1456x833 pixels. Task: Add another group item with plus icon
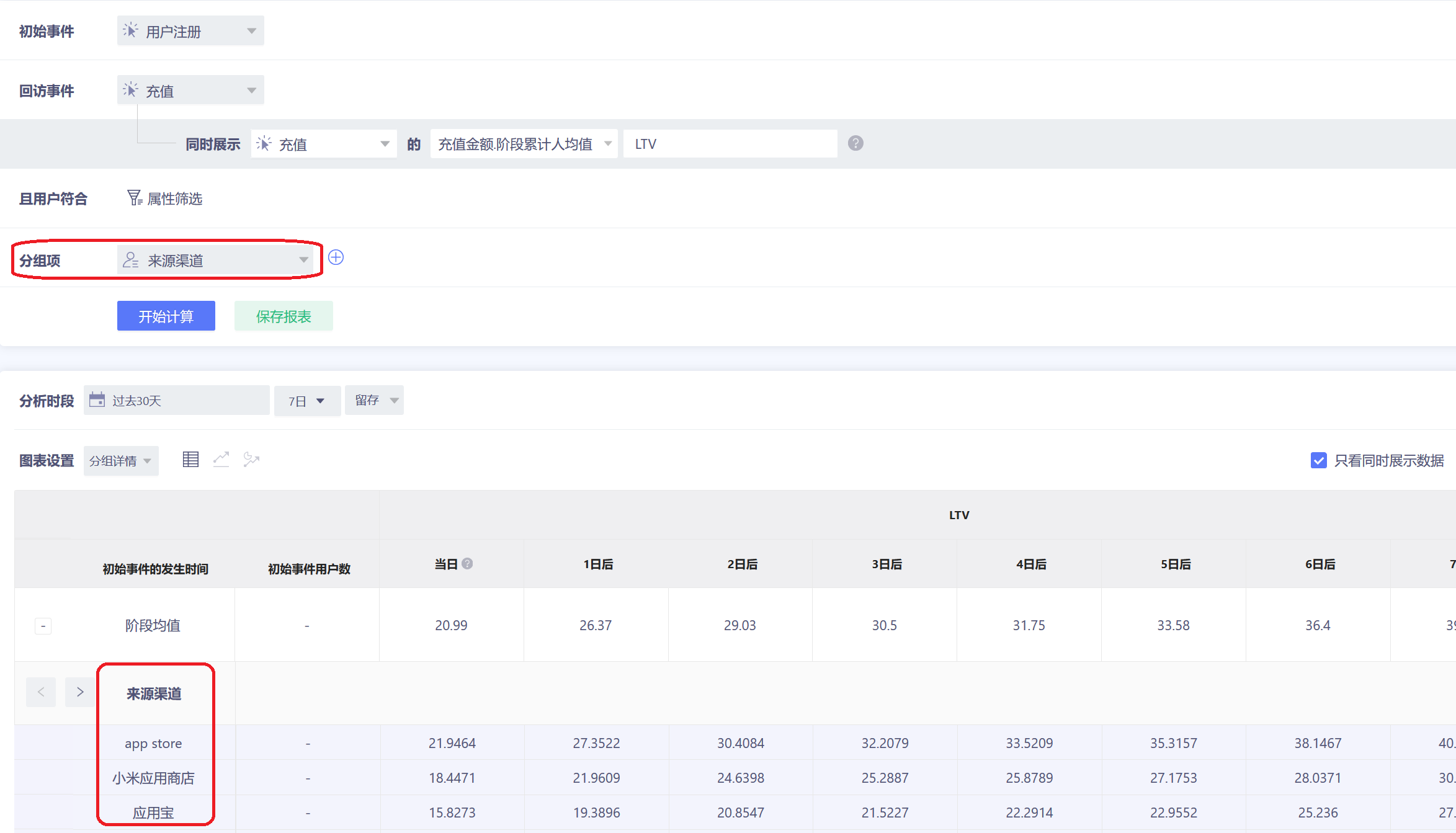coord(336,257)
